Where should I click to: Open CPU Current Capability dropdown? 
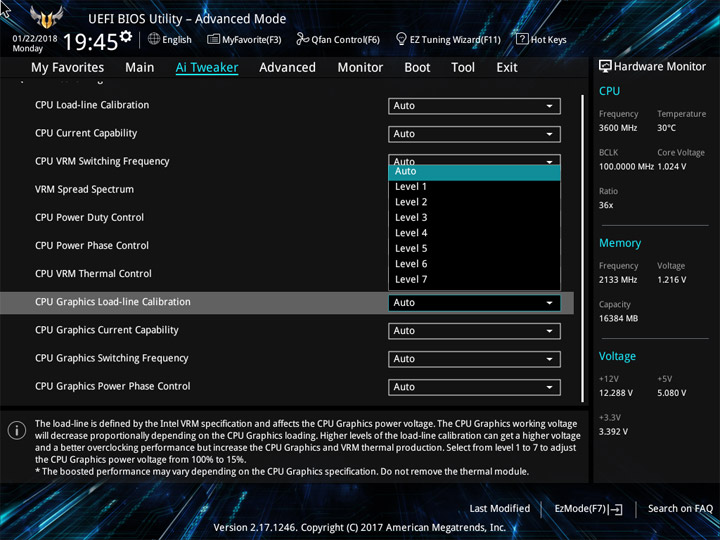point(474,134)
